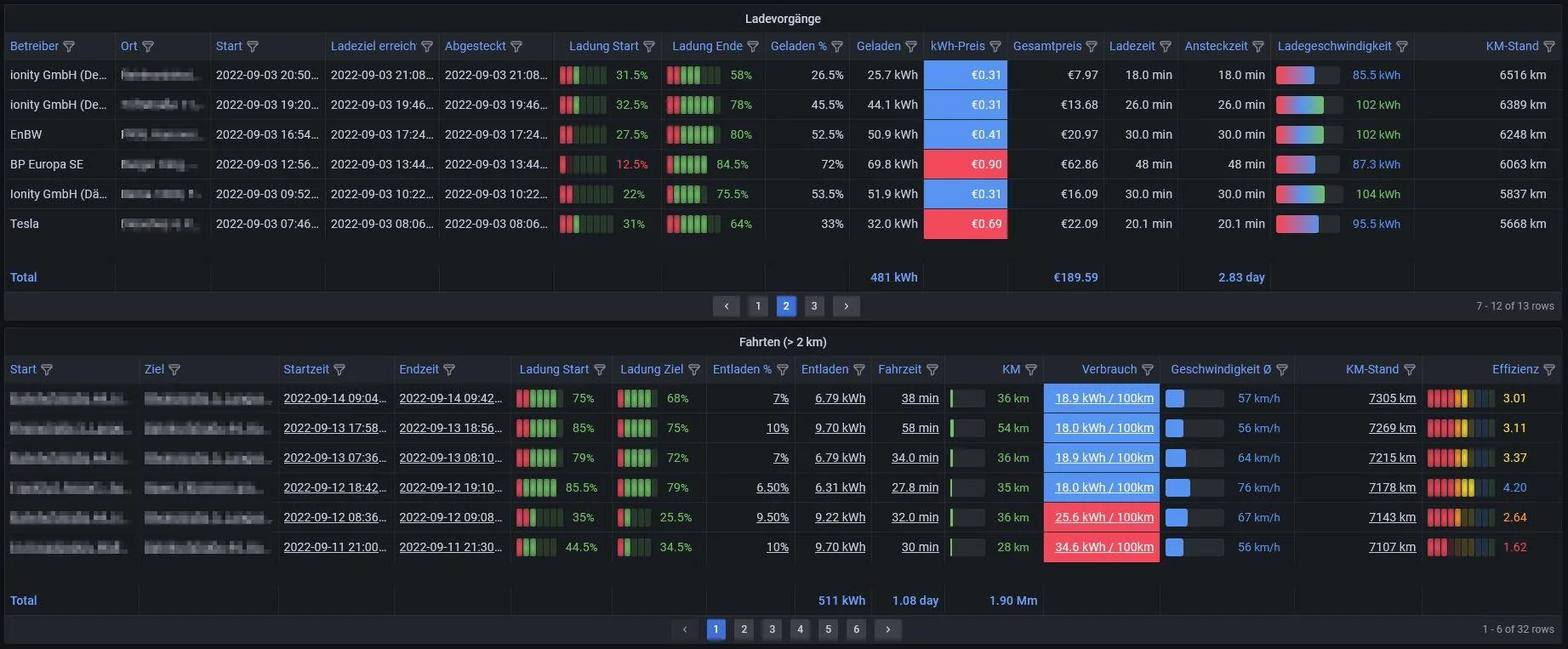Select page 3 in Ladevorgänge pagination

(814, 306)
